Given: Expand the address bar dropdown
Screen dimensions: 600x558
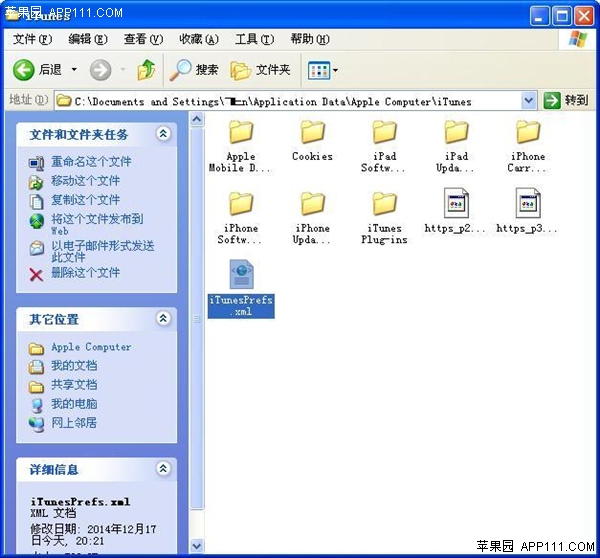Looking at the screenshot, I should coord(528,101).
